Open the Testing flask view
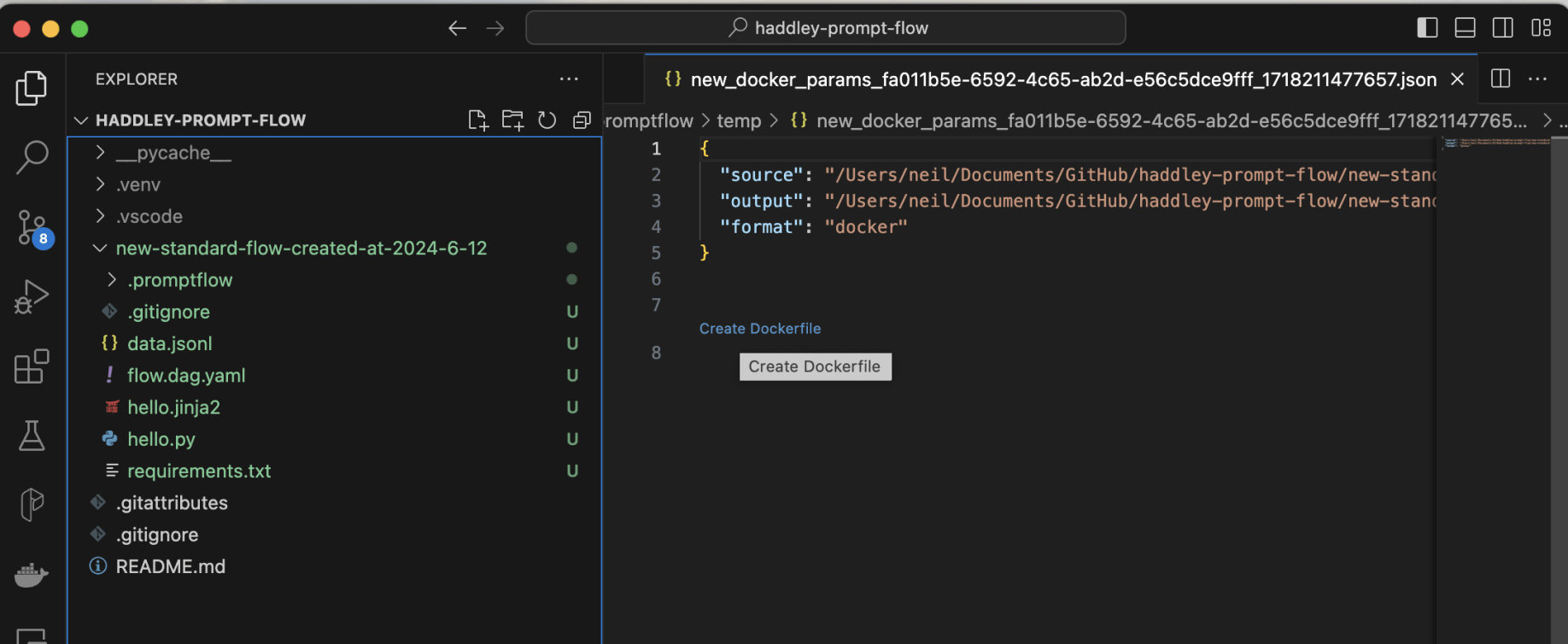Image resolution: width=1568 pixels, height=644 pixels. pyautogui.click(x=32, y=436)
